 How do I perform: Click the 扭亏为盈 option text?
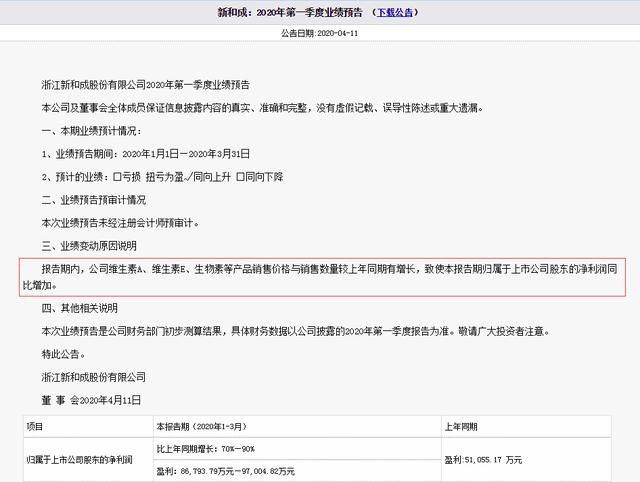164,177
